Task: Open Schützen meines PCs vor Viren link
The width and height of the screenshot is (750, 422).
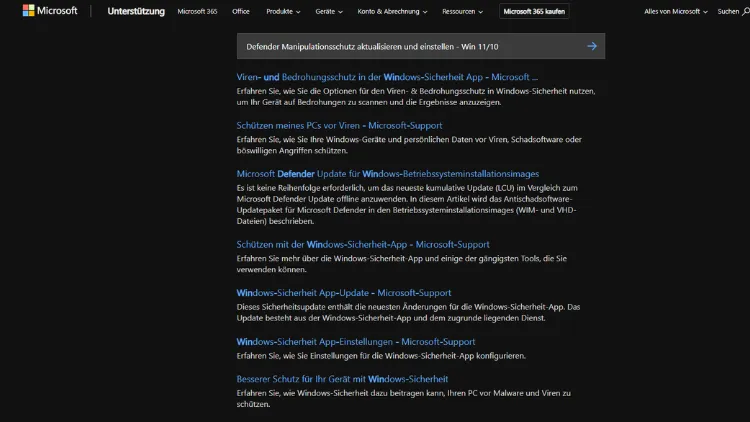Action: pos(339,125)
